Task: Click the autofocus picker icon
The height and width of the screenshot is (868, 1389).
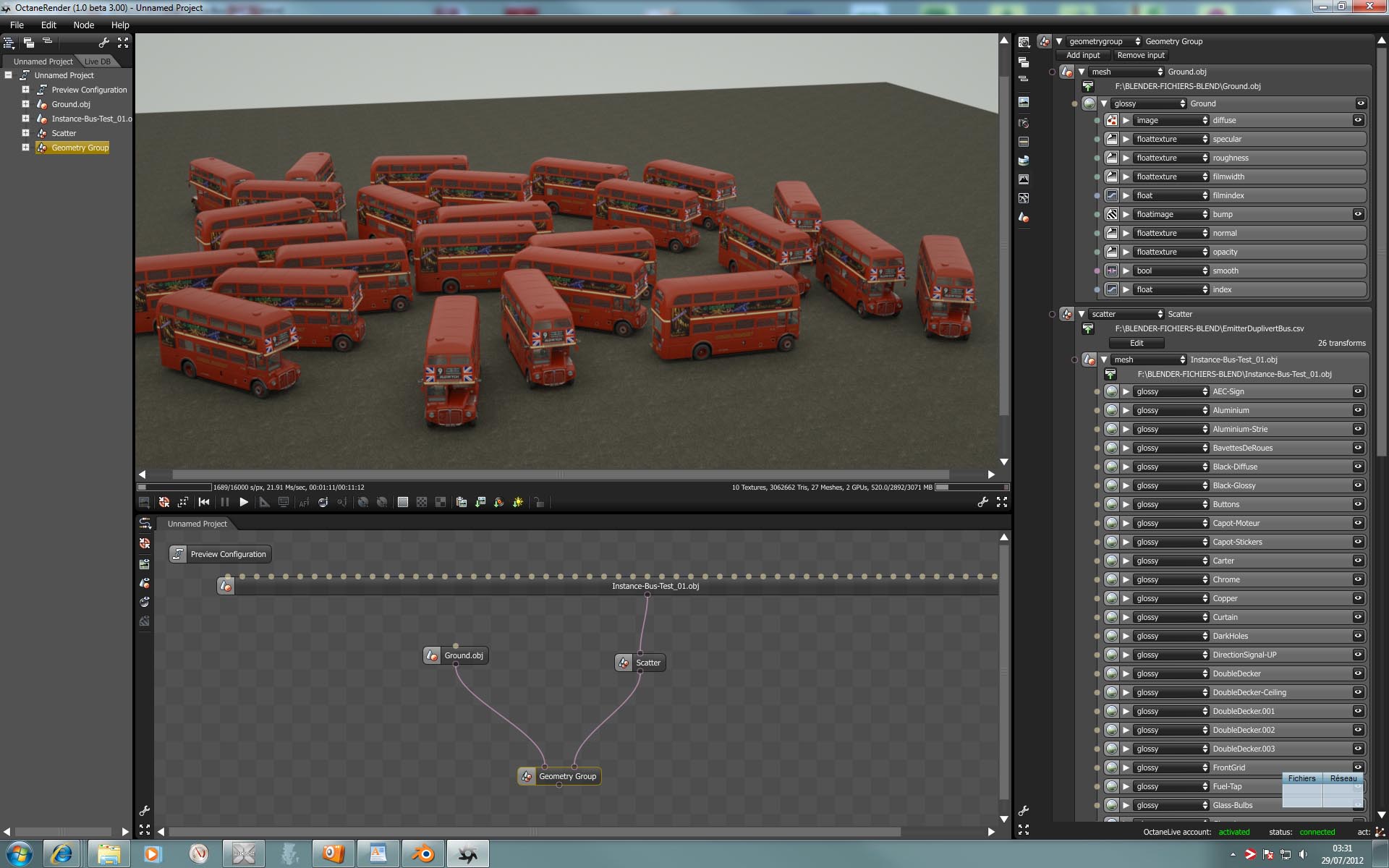Action: (x=304, y=502)
